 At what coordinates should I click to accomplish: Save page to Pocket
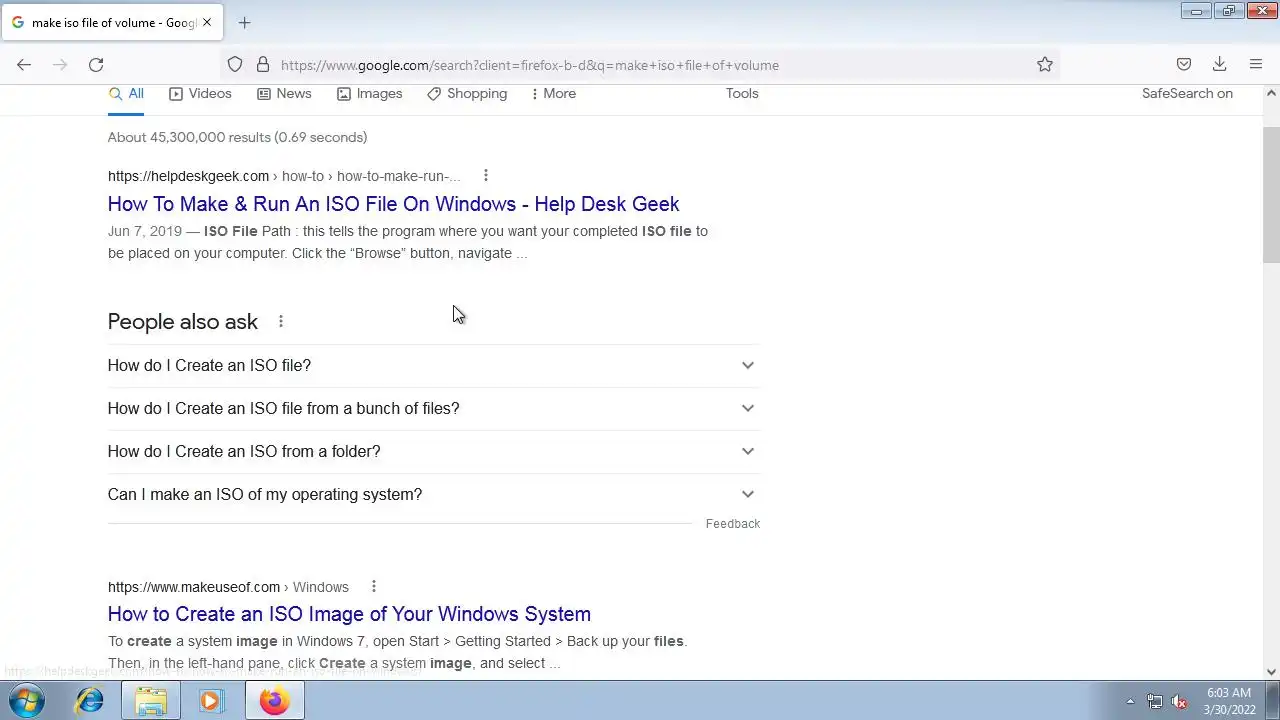(x=1184, y=65)
